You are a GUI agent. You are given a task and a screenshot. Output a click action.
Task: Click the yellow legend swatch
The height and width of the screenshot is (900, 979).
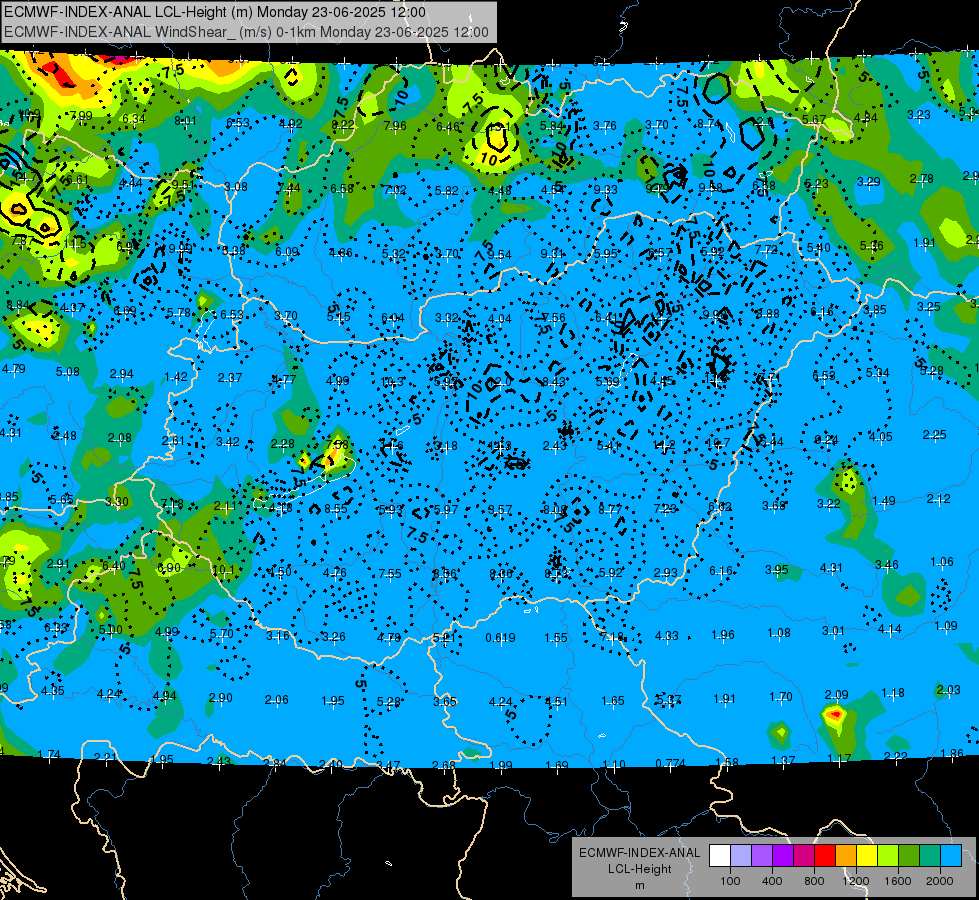(867, 855)
